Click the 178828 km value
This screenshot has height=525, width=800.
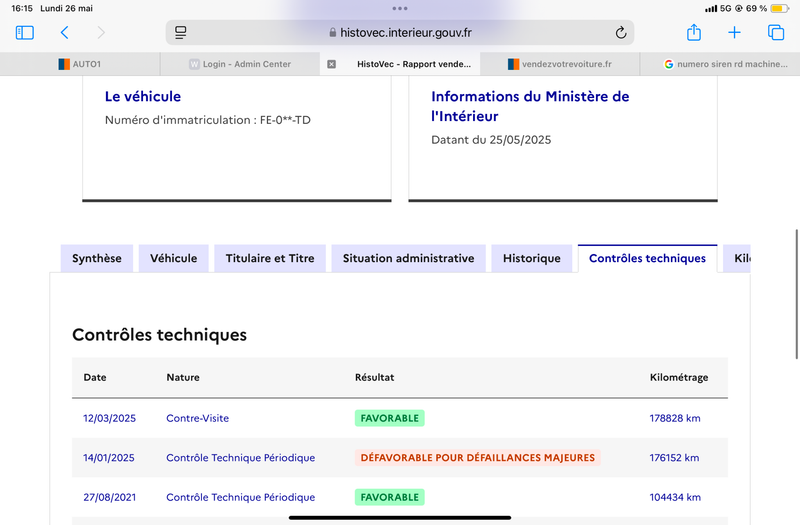point(674,418)
